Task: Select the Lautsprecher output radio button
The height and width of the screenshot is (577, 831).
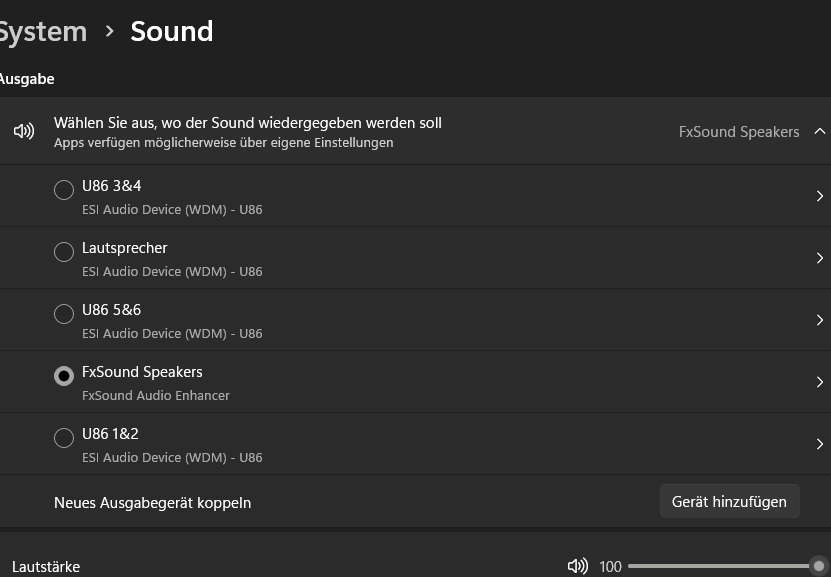Action: (x=64, y=252)
